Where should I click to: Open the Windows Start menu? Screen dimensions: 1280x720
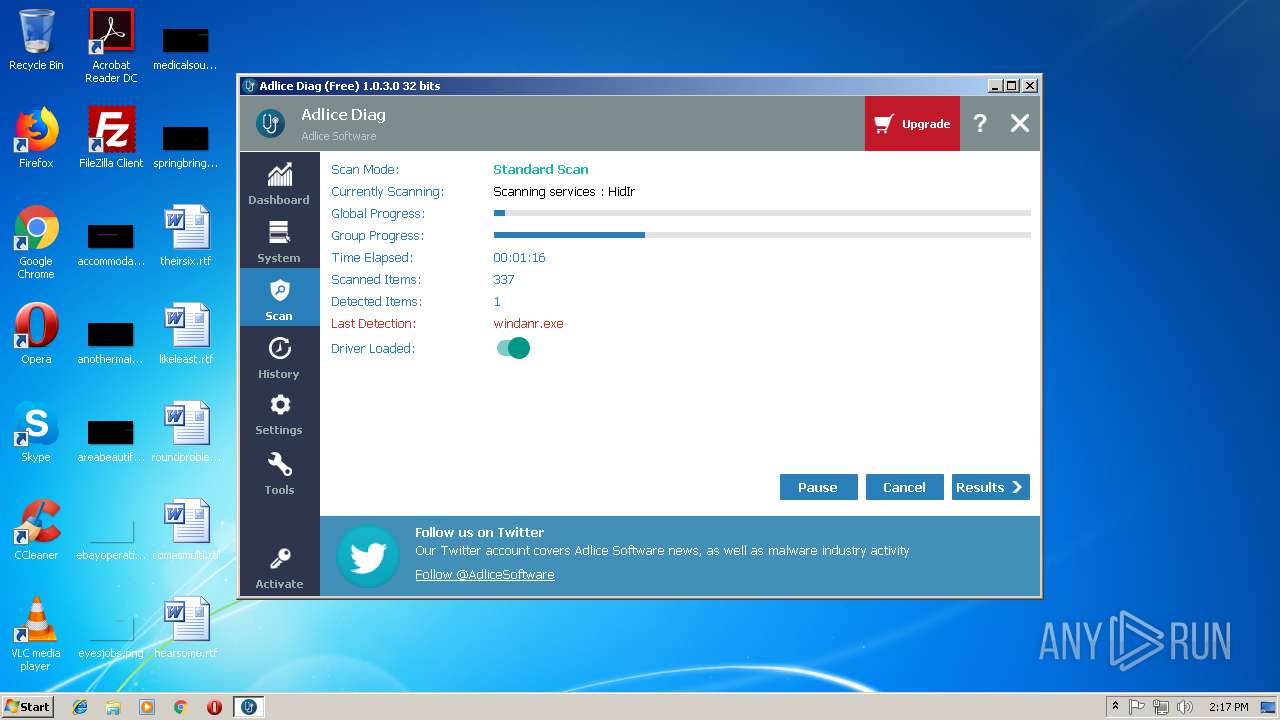pos(28,706)
